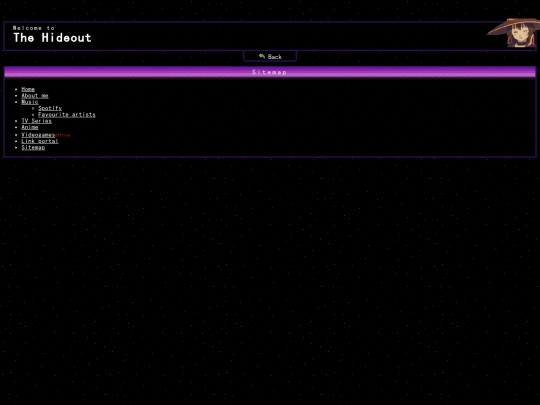Visit the TV Series link

(x=37, y=121)
